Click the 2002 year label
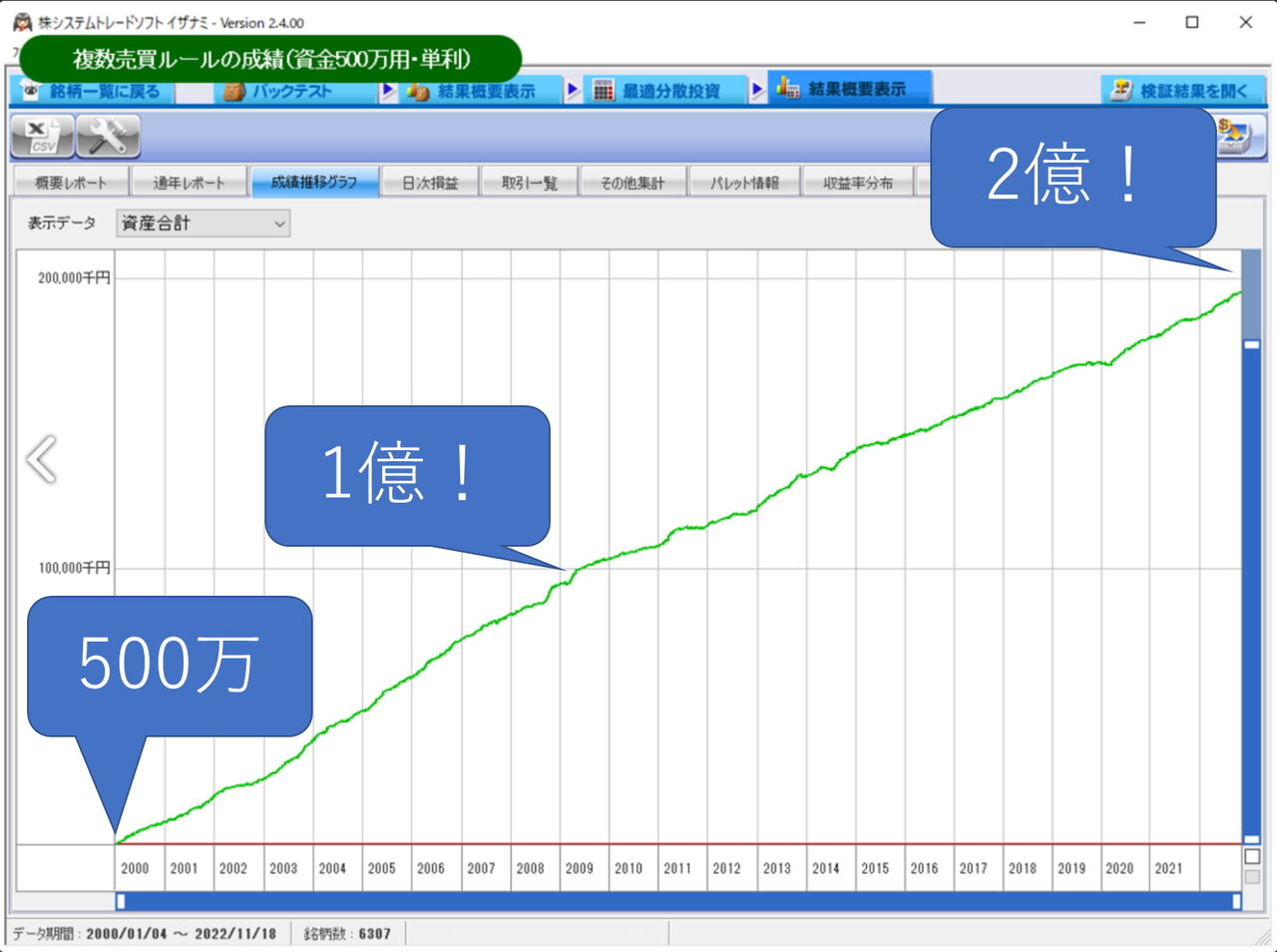Image resolution: width=1277 pixels, height=952 pixels. 233,868
